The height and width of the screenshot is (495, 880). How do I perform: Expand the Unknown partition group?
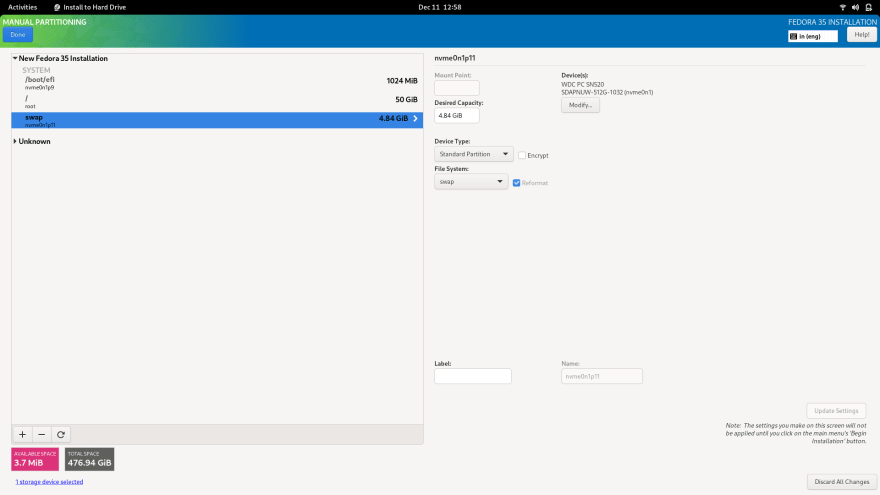pos(15,141)
